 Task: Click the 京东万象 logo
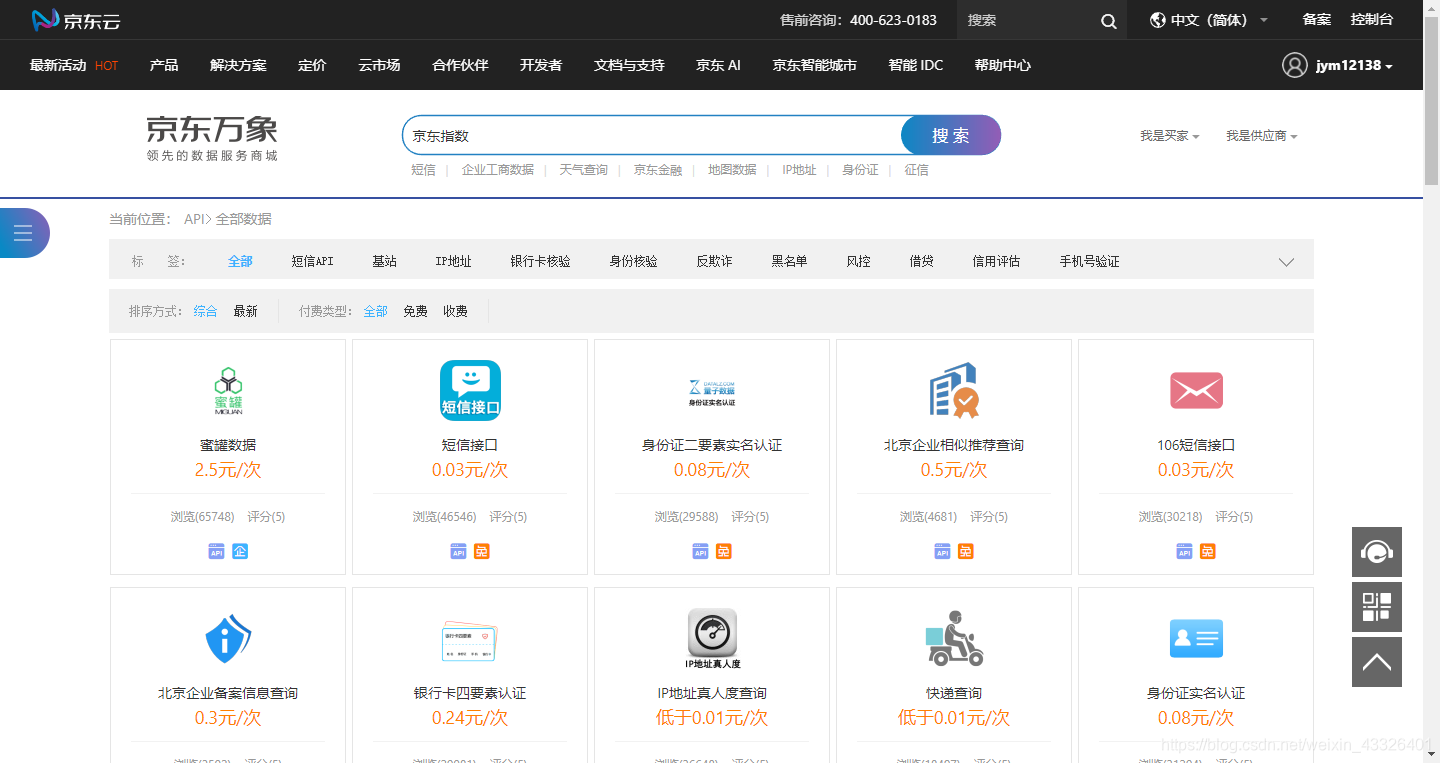click(x=212, y=137)
